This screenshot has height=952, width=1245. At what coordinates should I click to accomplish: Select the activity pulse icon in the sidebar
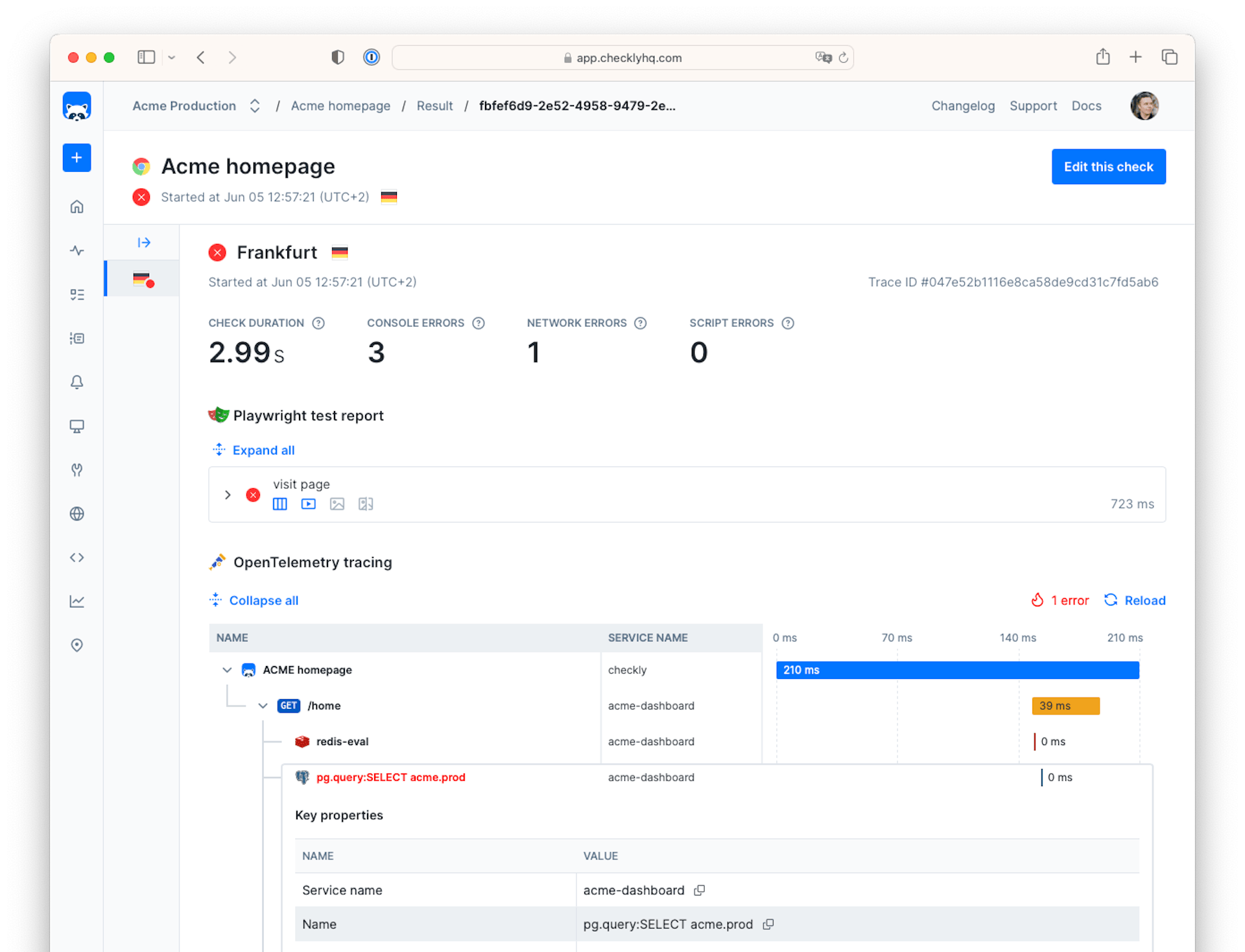coord(77,250)
